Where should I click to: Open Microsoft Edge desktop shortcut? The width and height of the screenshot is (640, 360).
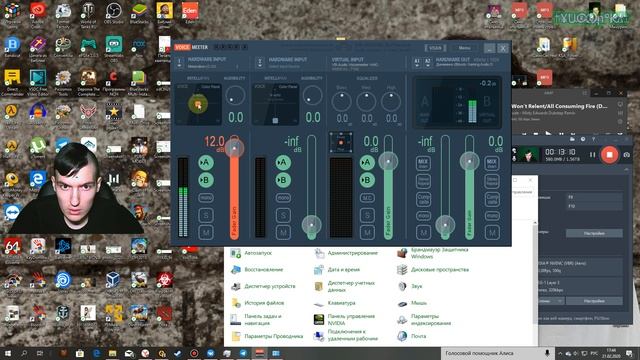[38, 181]
